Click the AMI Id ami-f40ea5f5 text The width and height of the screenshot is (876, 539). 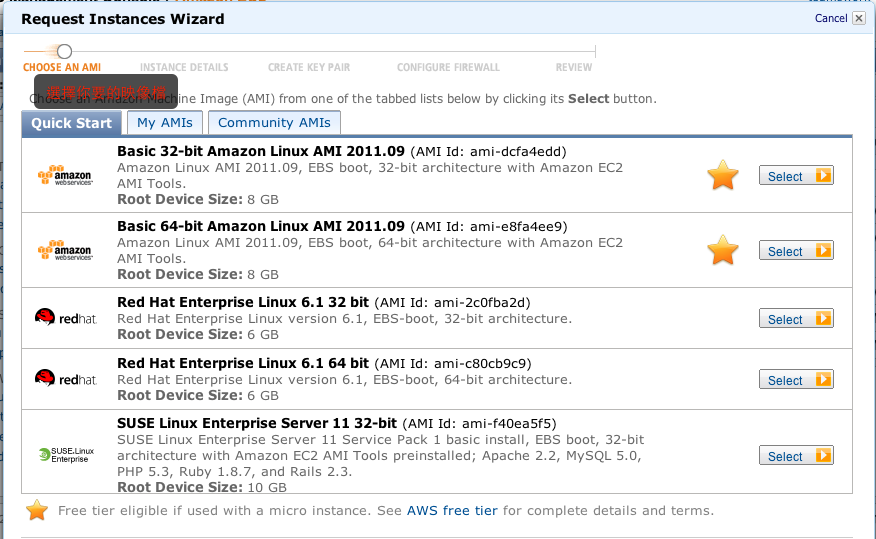[479, 424]
